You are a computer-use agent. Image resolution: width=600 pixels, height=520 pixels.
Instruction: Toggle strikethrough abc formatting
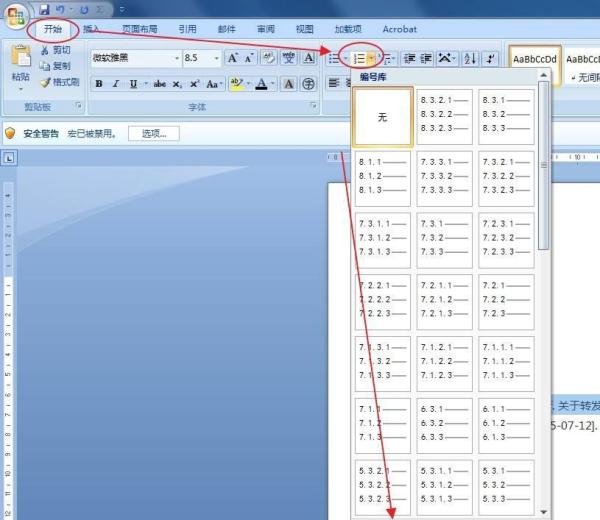coord(159,83)
